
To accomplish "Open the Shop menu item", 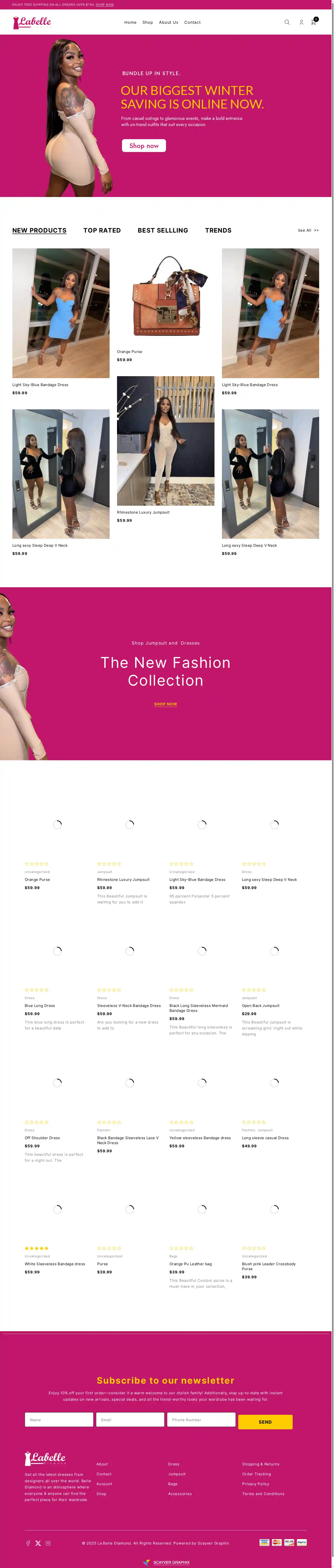I will 147,22.
